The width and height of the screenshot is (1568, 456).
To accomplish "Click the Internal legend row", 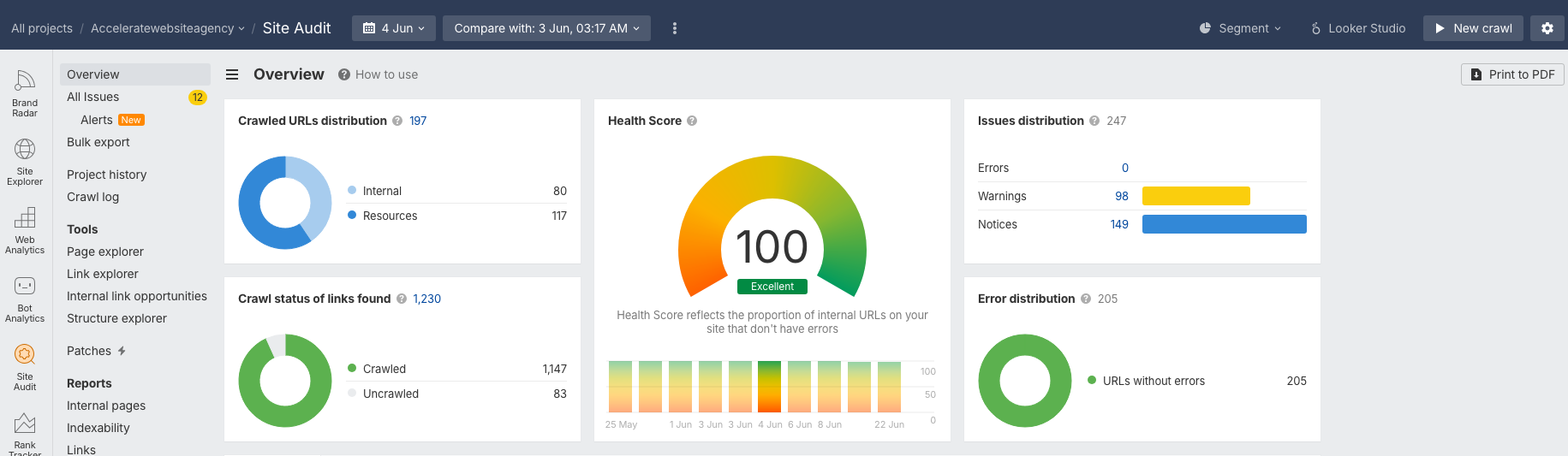I will (457, 191).
